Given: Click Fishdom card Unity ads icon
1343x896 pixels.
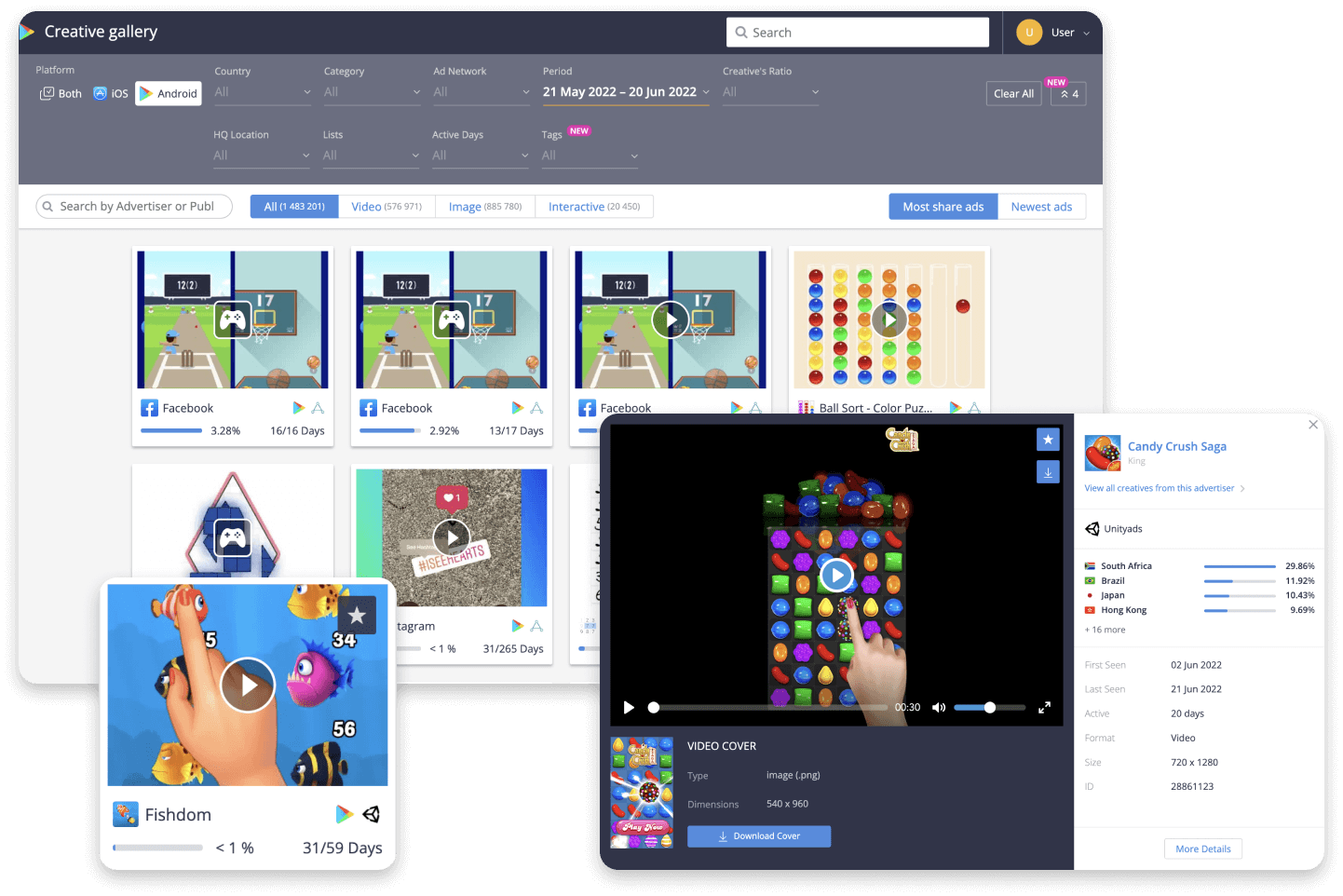Looking at the screenshot, I should tap(371, 814).
